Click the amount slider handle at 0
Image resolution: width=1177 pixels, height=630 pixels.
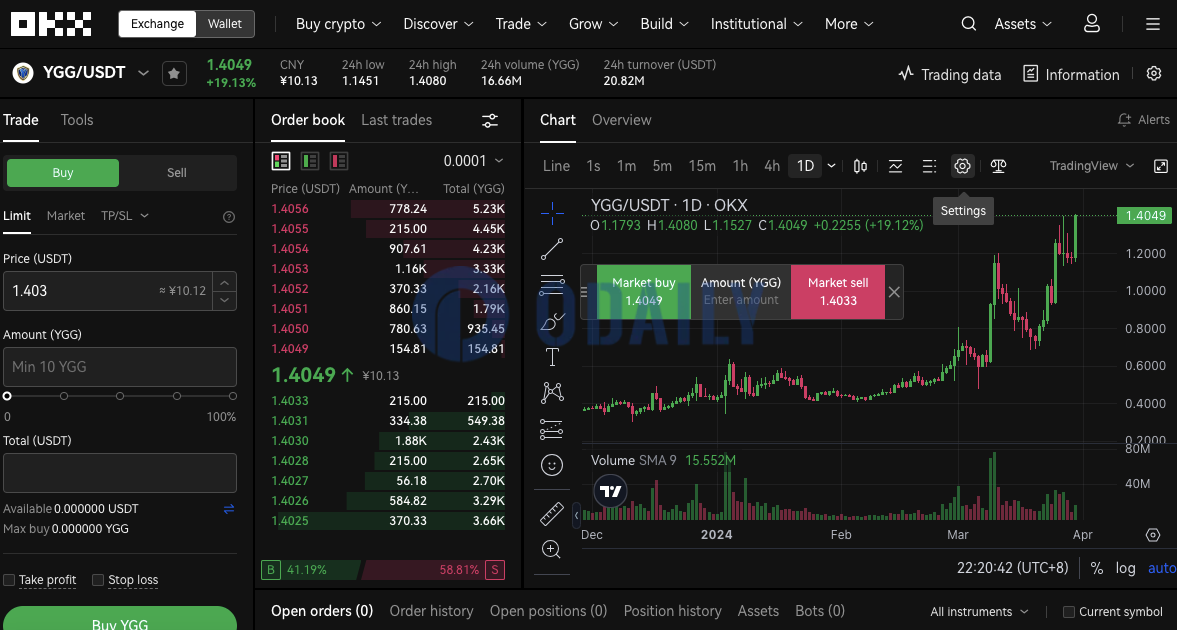[8, 396]
